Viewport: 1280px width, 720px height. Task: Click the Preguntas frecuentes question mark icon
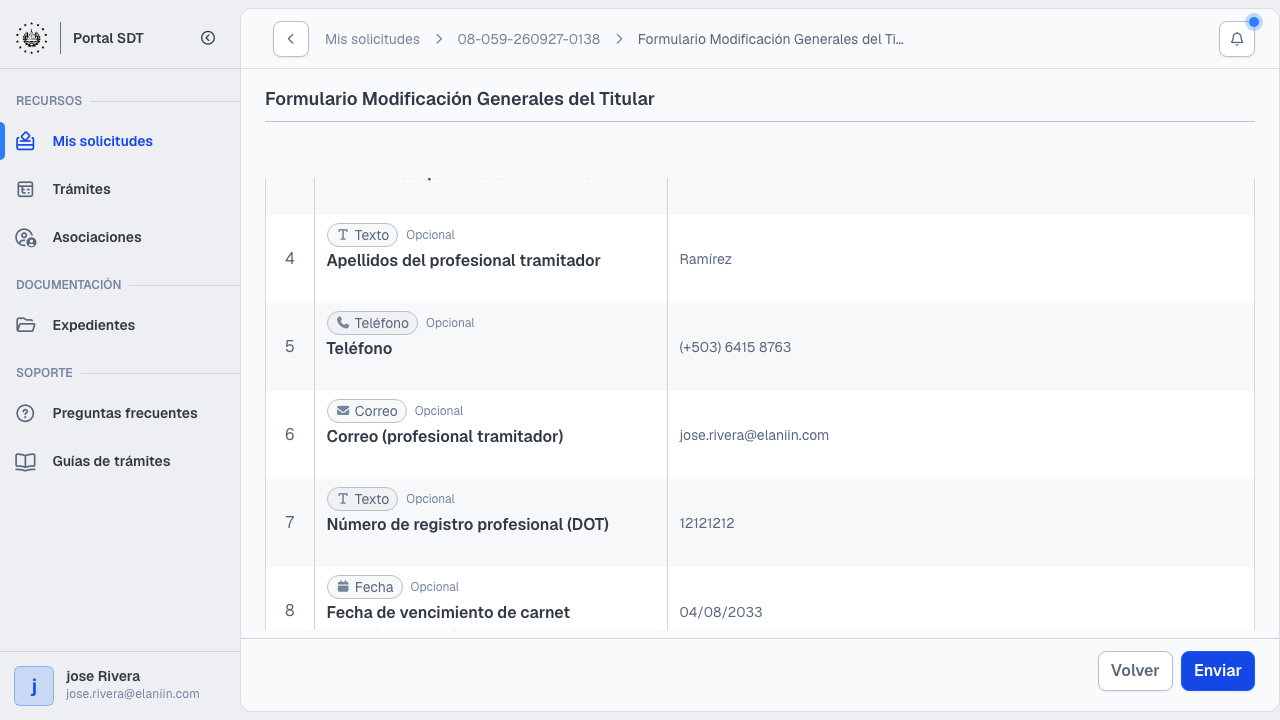26,413
